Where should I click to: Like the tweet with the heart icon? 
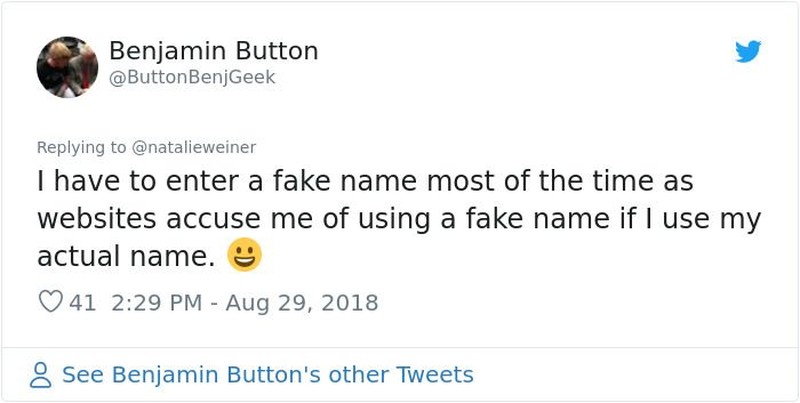[x=50, y=302]
